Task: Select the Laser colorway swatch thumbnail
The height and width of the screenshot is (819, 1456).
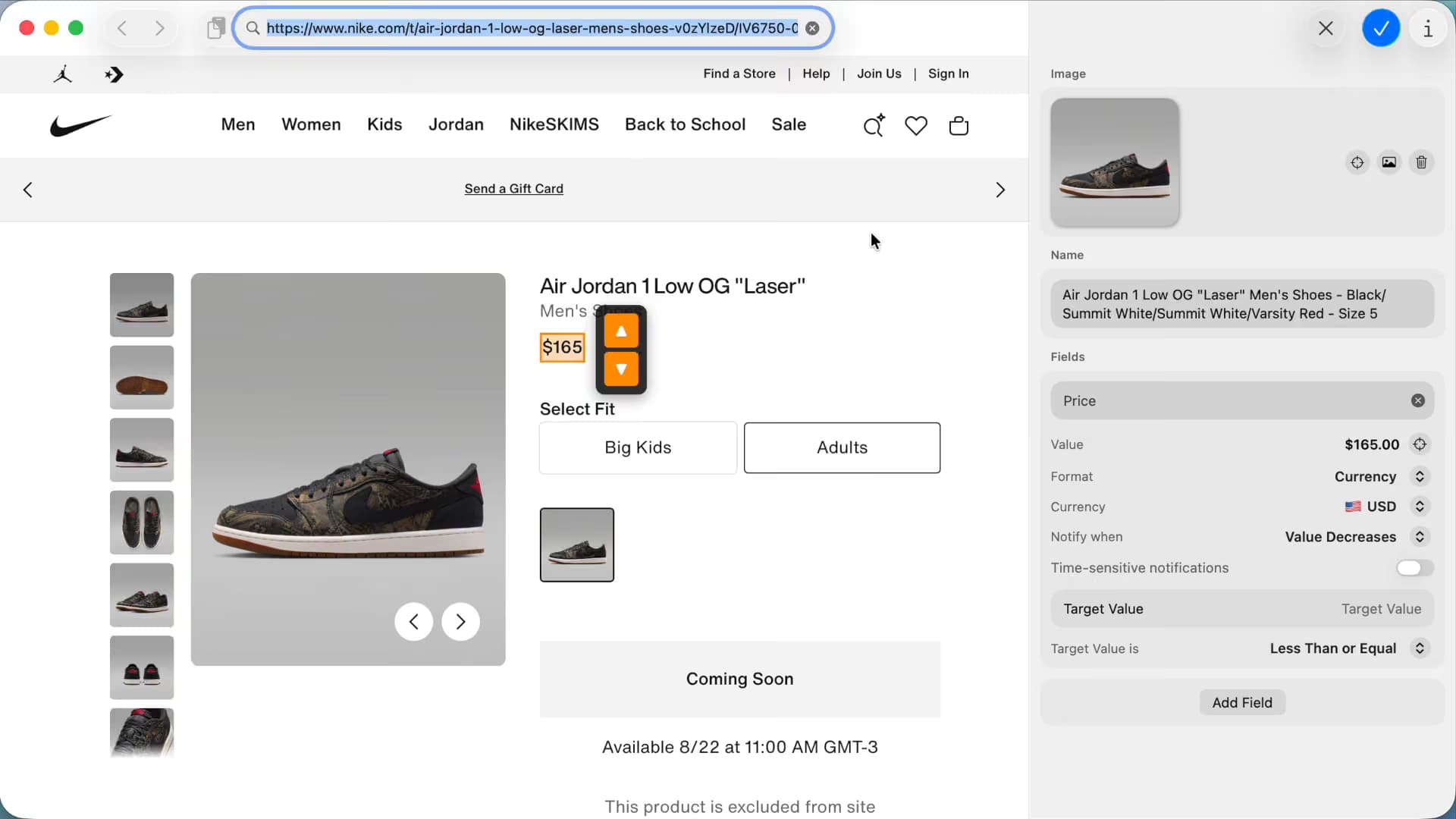Action: pos(577,545)
